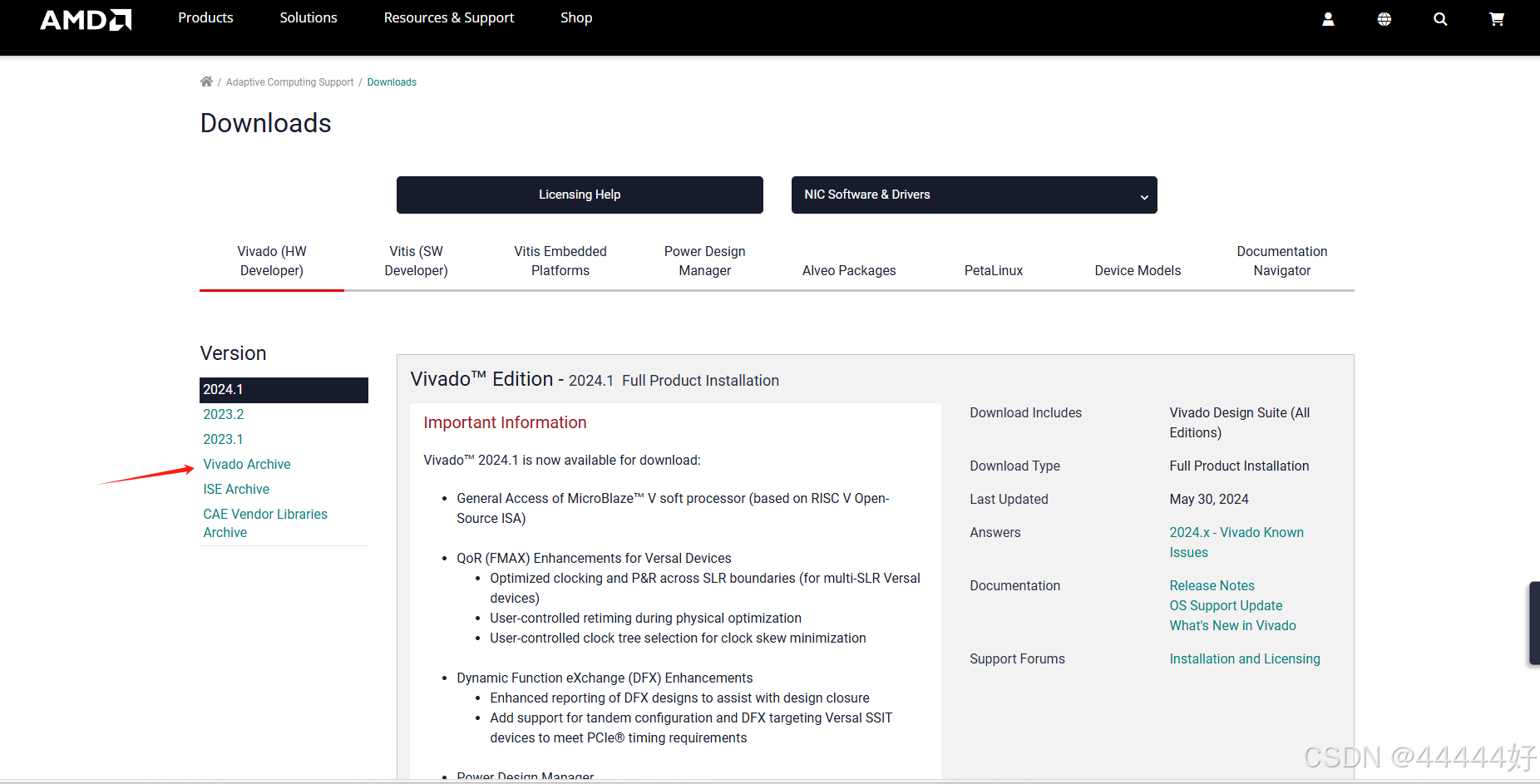This screenshot has width=1540, height=784.
Task: Select the Vivado (HW Developer) tab
Action: pos(272,261)
